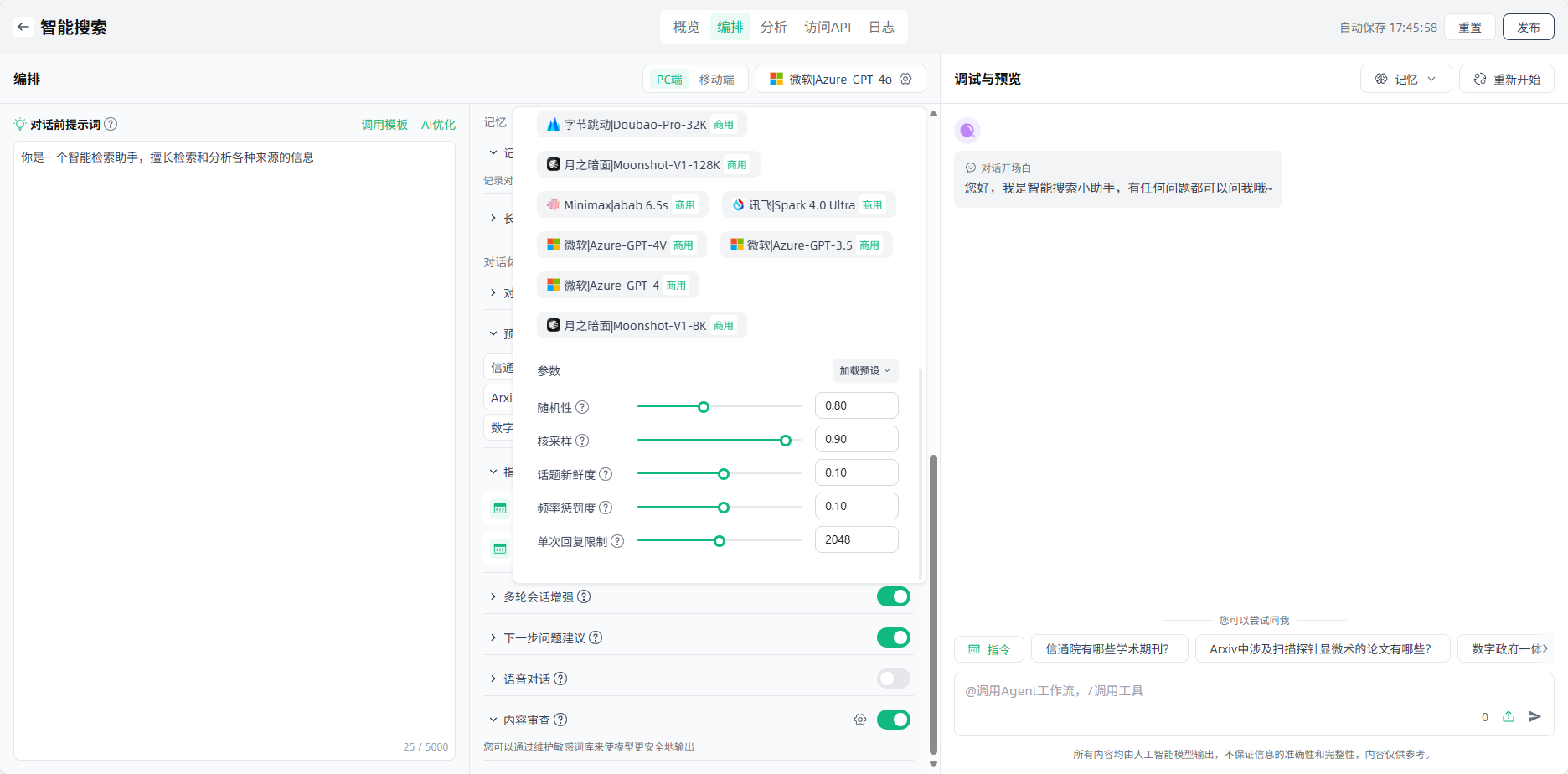This screenshot has width=1568, height=774.
Task: Click the chatbot avatar icon in preview
Action: click(967, 130)
